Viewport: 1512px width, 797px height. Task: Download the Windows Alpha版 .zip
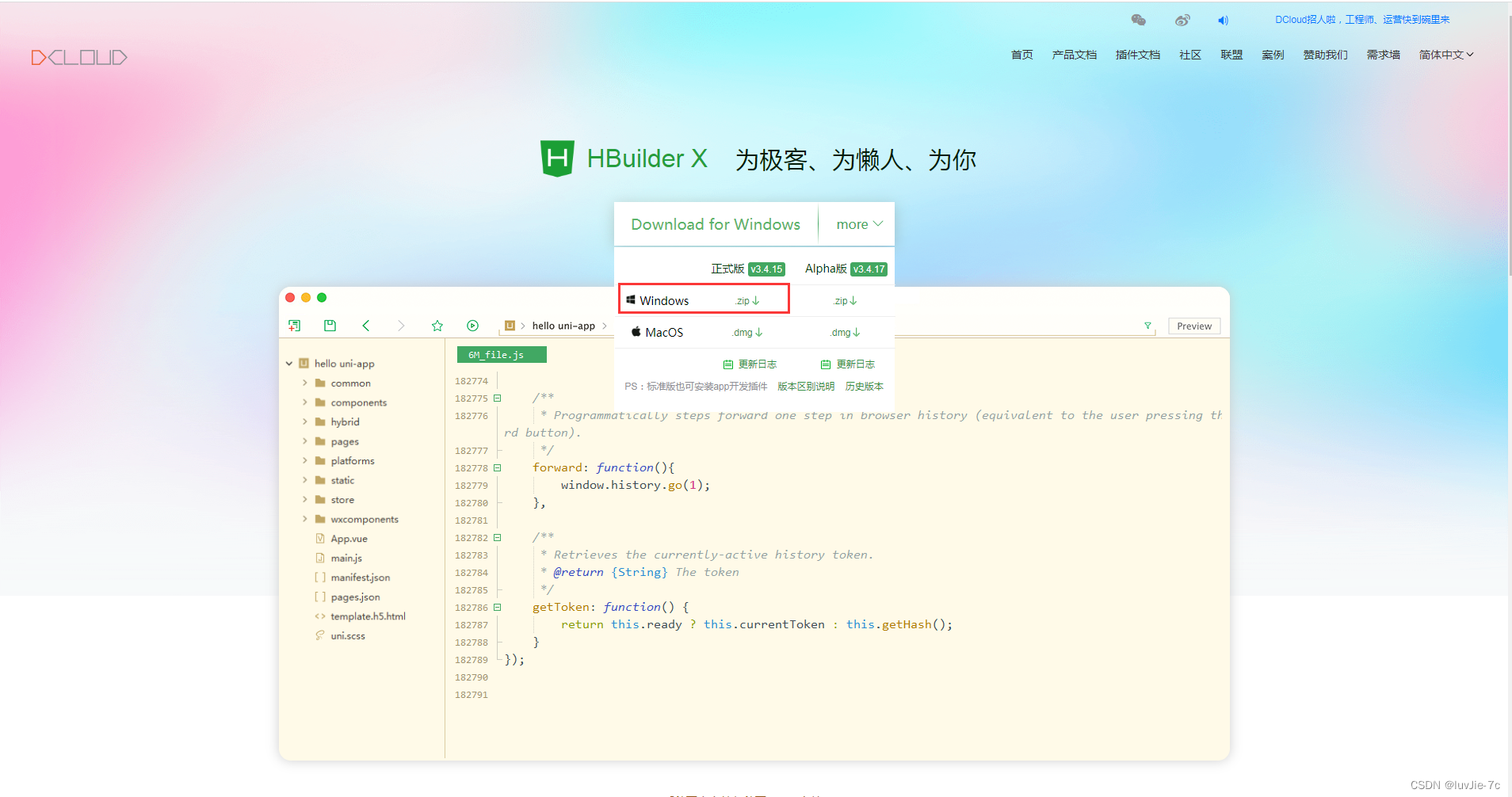coord(845,301)
